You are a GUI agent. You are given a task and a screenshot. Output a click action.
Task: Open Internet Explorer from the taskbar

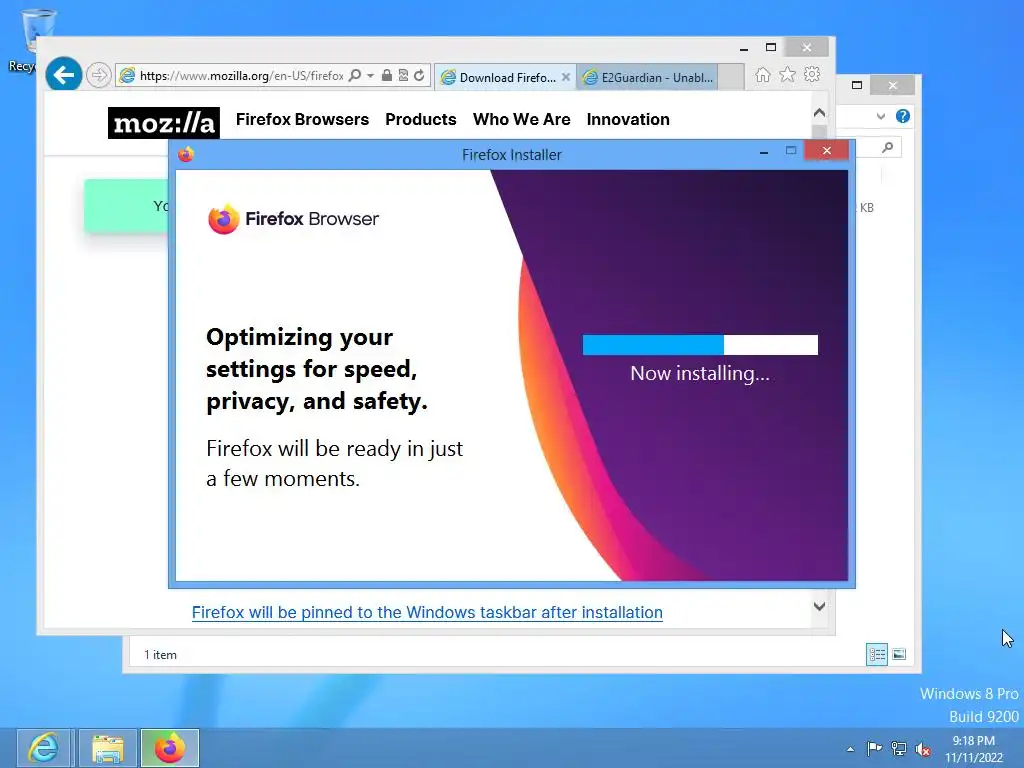[43, 748]
